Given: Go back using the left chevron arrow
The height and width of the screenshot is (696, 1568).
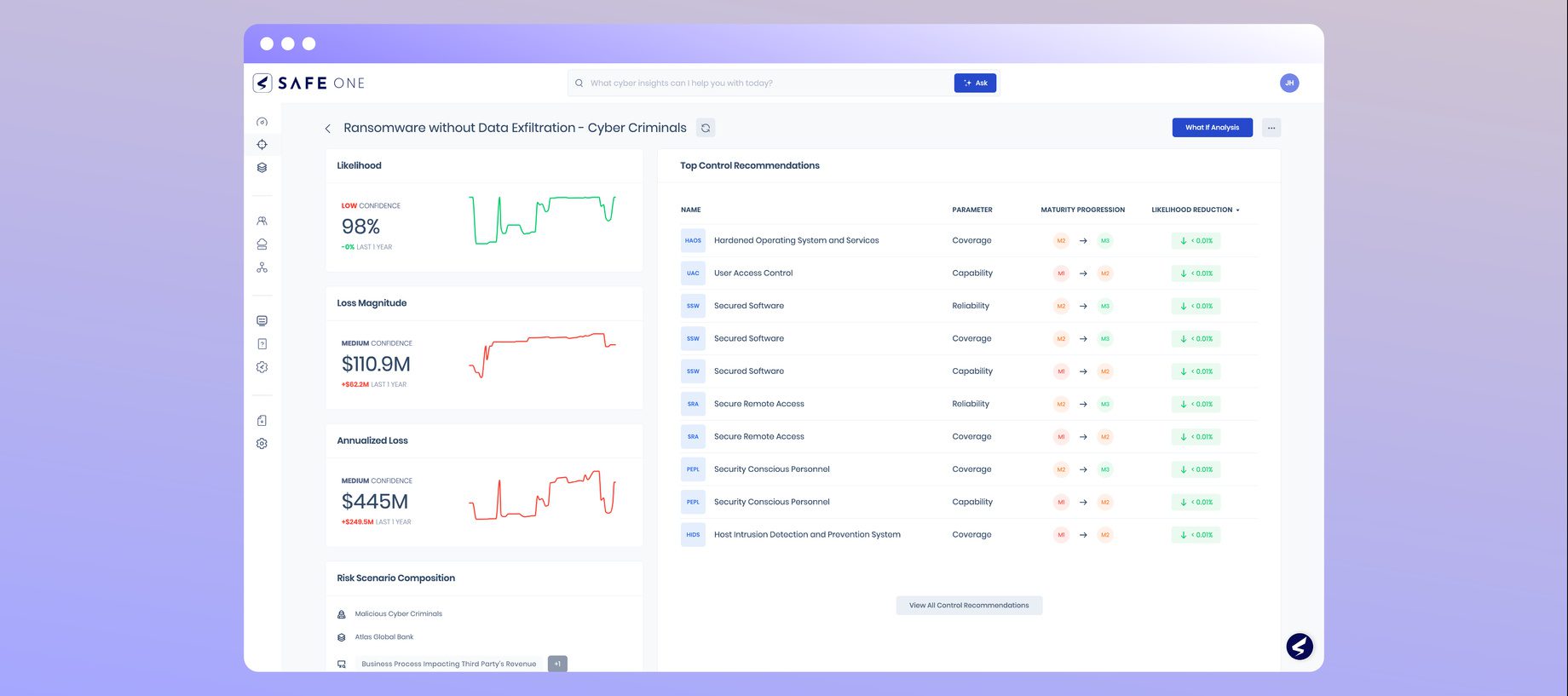Looking at the screenshot, I should click(x=327, y=129).
